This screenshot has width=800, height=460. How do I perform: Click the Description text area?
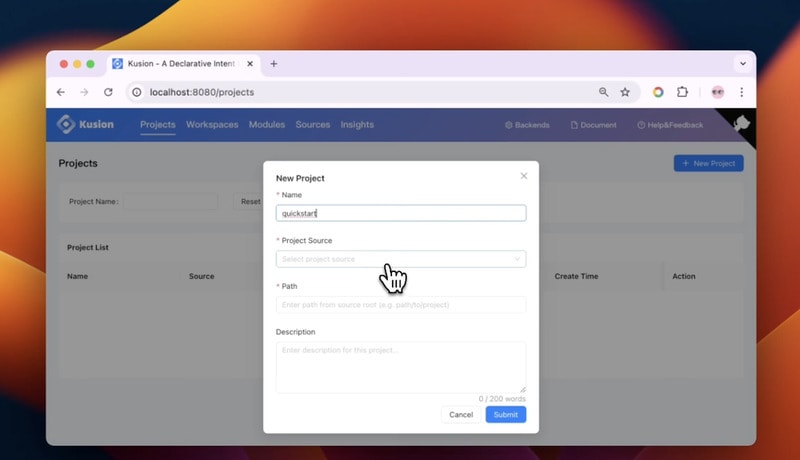400,367
